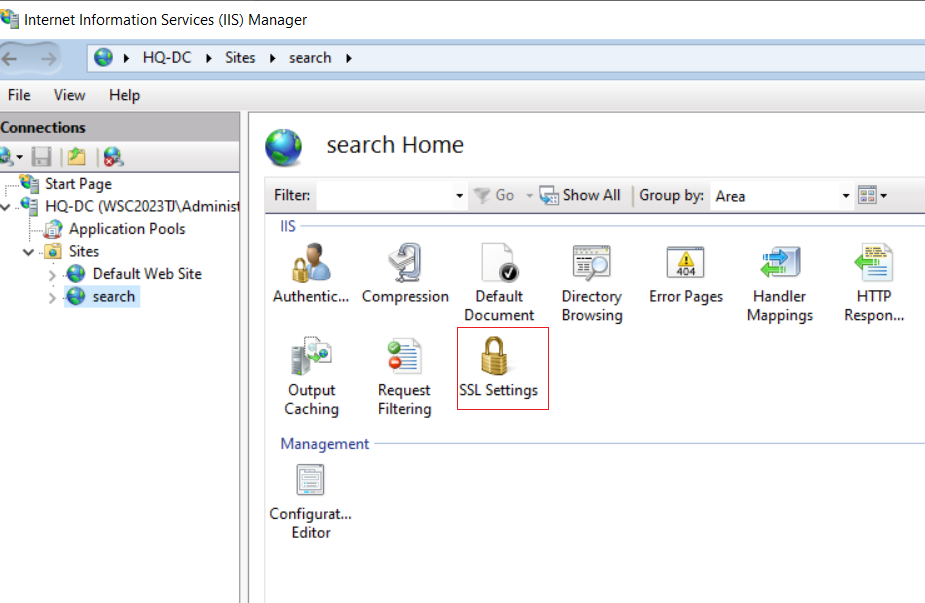Open the File menu

19,95
